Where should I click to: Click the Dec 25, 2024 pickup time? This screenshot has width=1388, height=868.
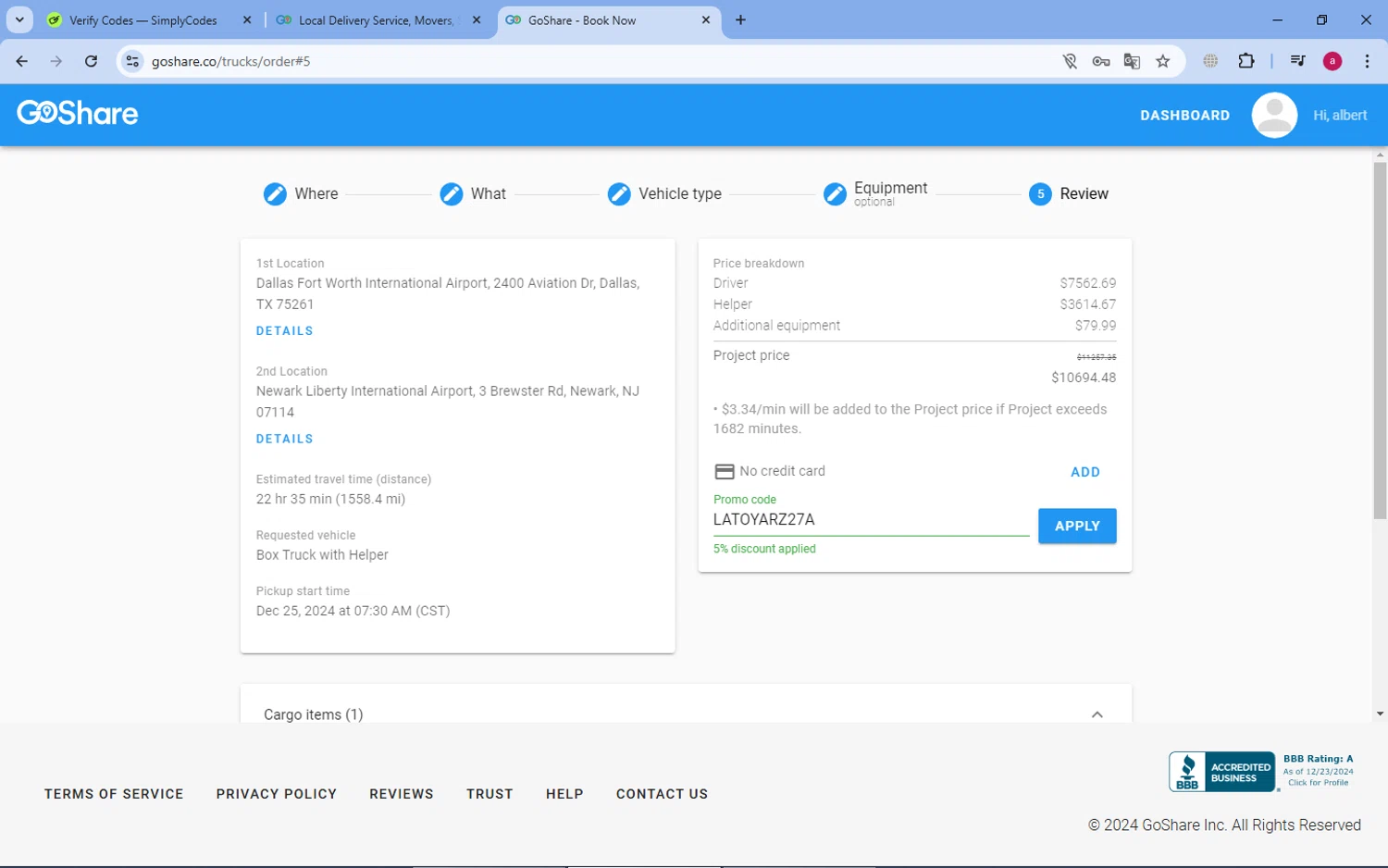point(353,611)
